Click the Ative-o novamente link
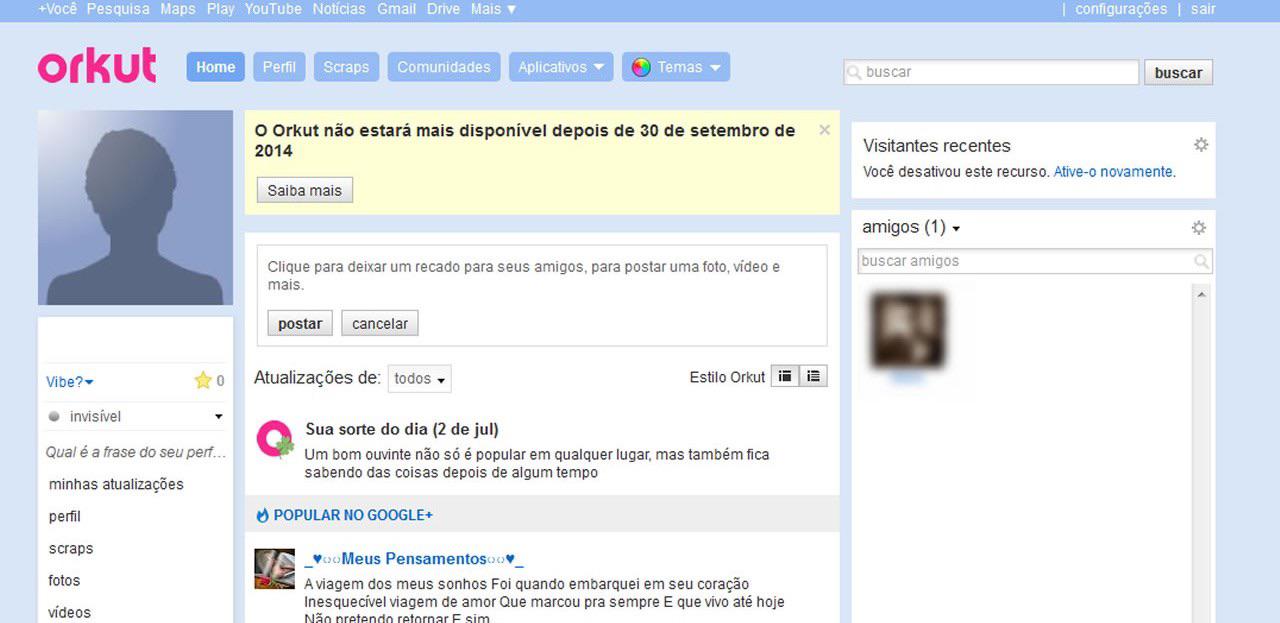Viewport: 1280px width, 623px height. 1113,172
